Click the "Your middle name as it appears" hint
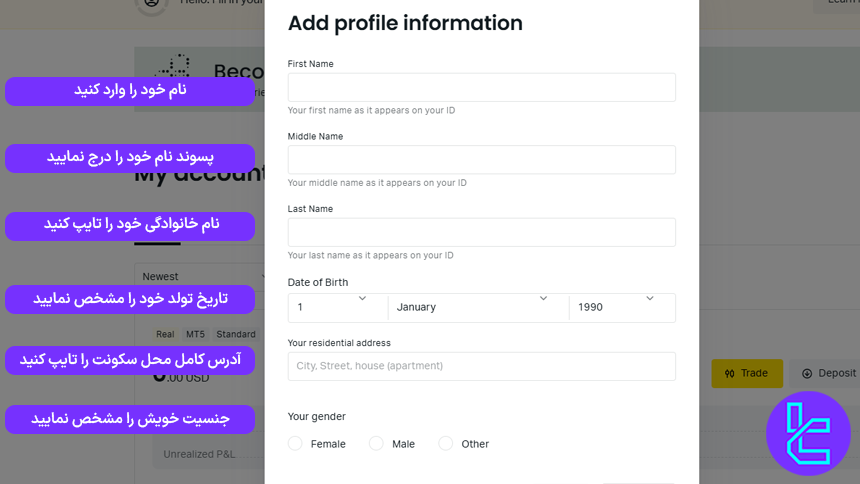Image resolution: width=860 pixels, height=484 pixels. tap(377, 183)
